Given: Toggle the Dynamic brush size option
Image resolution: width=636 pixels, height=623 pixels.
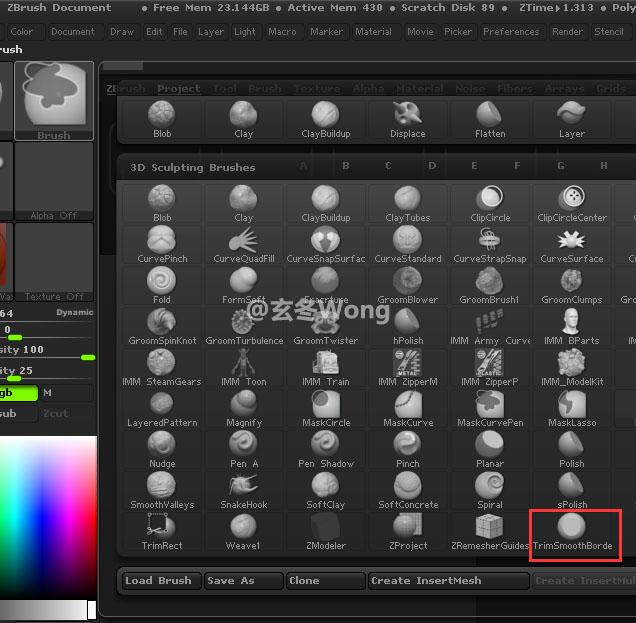Looking at the screenshot, I should pyautogui.click(x=75, y=312).
